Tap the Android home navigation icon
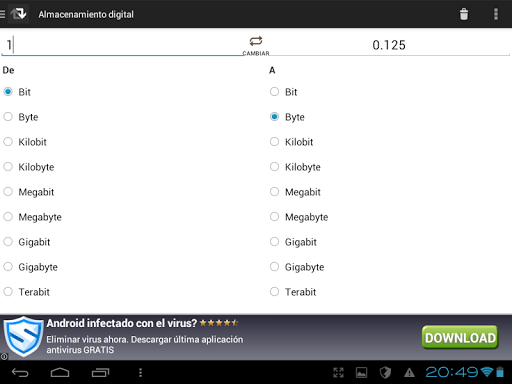 tap(60, 372)
